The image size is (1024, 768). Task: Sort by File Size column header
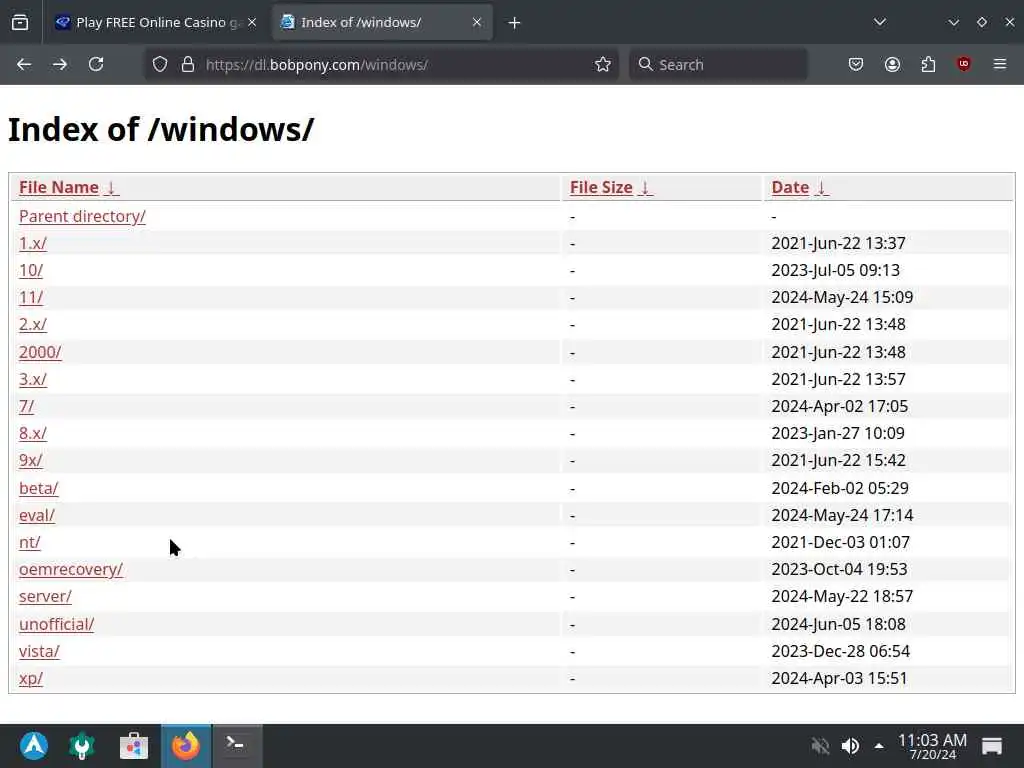pyautogui.click(x=601, y=187)
